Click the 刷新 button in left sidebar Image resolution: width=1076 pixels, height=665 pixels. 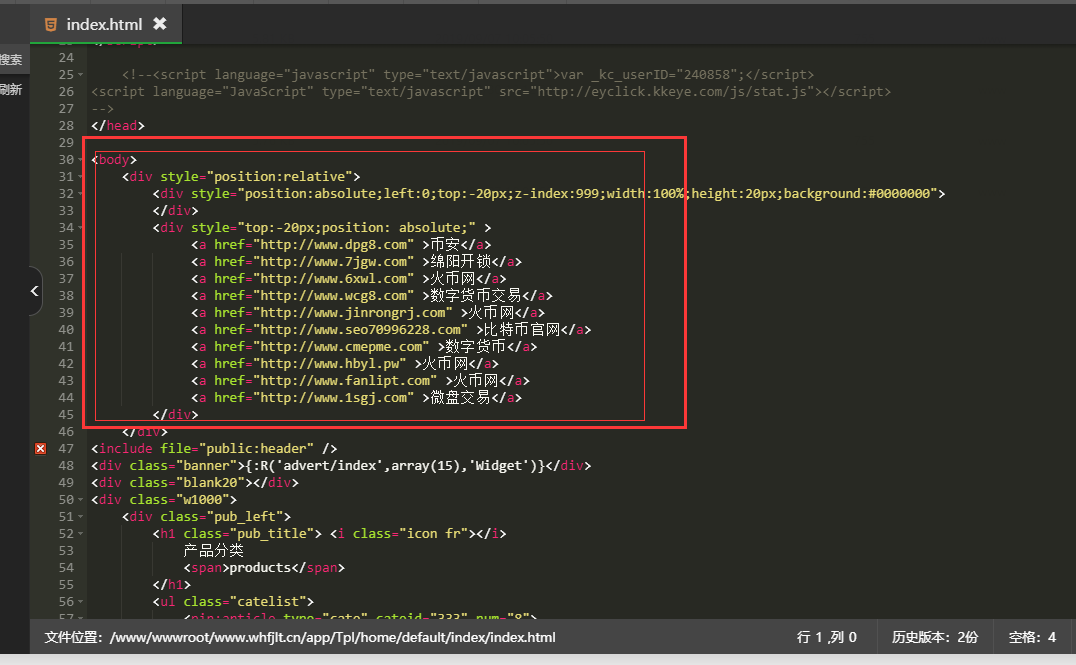coord(12,89)
